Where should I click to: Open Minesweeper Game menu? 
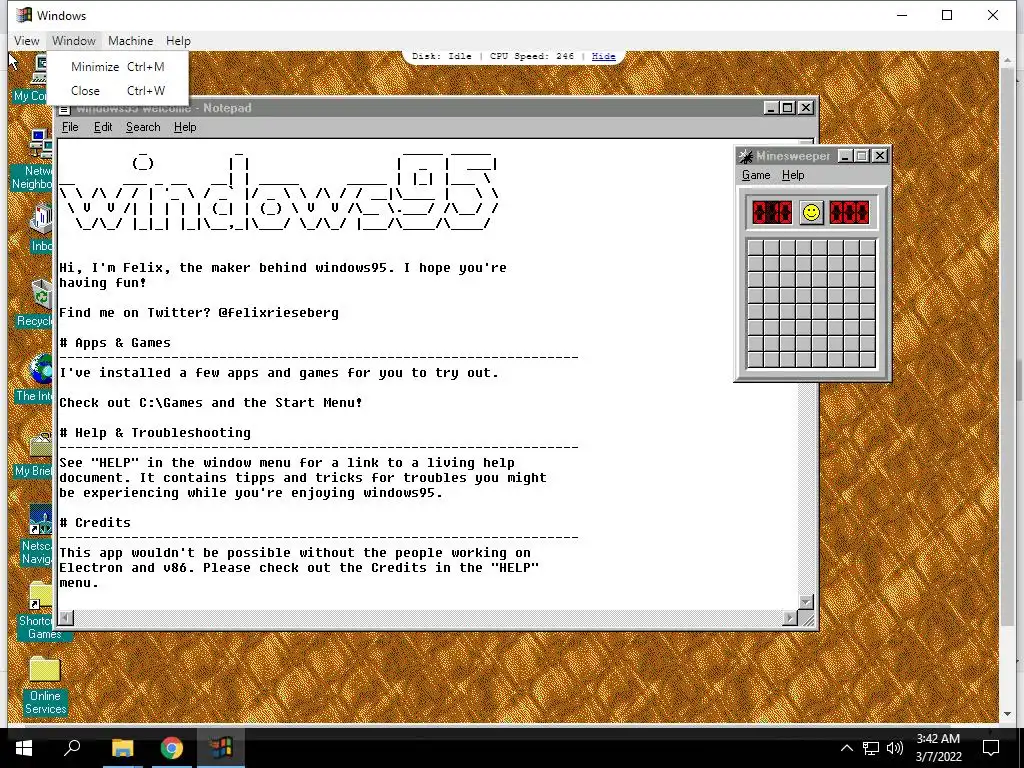coord(756,175)
